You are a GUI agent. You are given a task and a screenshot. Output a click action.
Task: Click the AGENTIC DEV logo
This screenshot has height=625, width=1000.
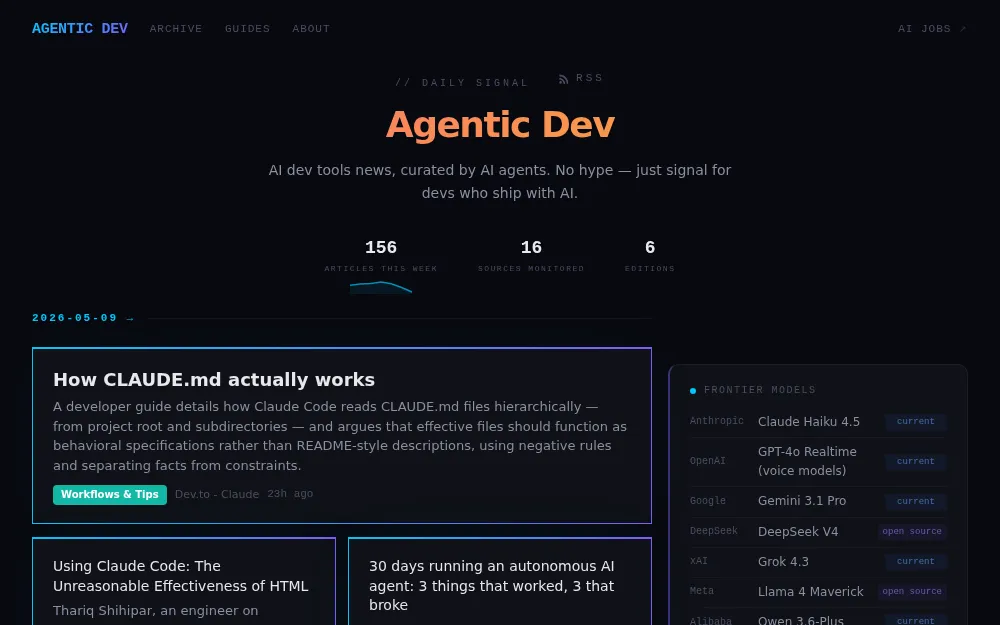(80, 29)
